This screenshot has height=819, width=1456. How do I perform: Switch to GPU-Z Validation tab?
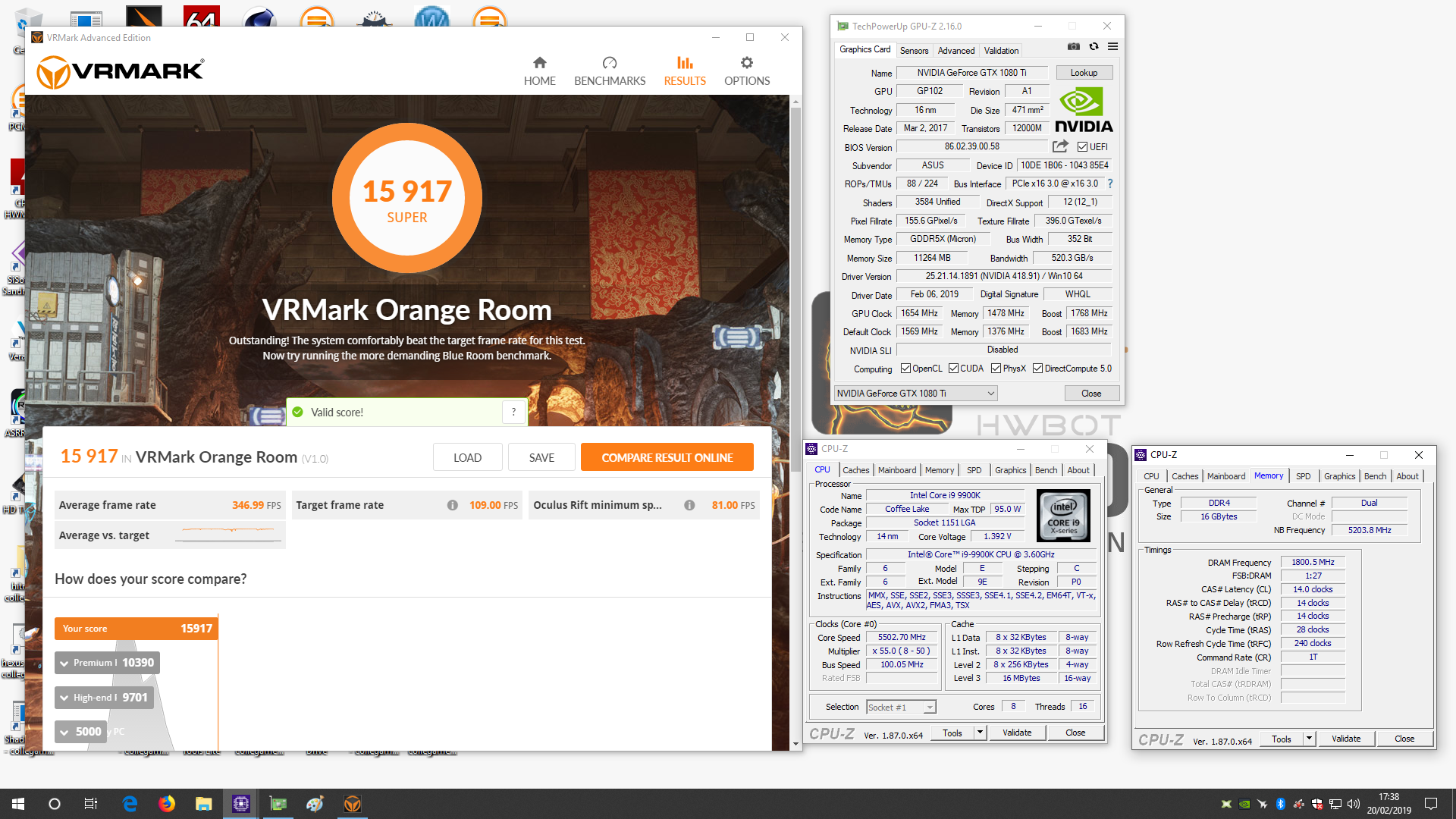point(1001,51)
